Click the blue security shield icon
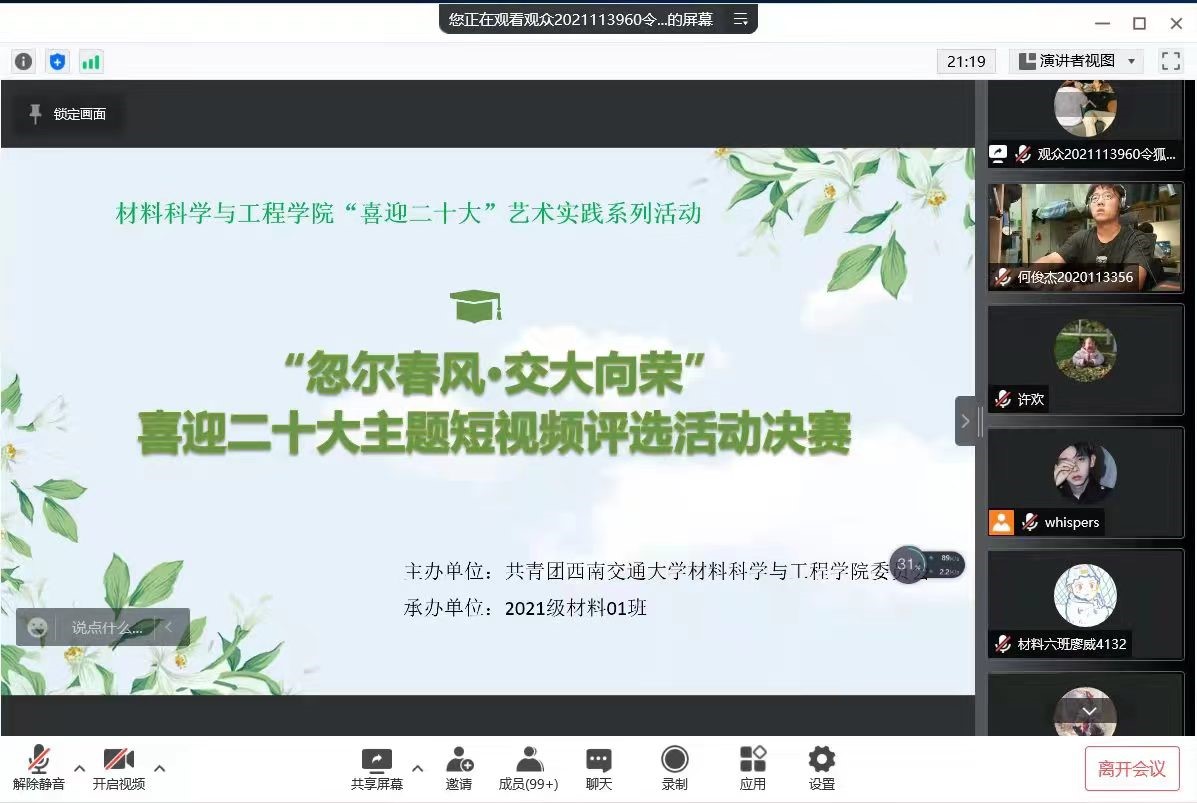Screen dimensions: 1197x803 coord(57,62)
